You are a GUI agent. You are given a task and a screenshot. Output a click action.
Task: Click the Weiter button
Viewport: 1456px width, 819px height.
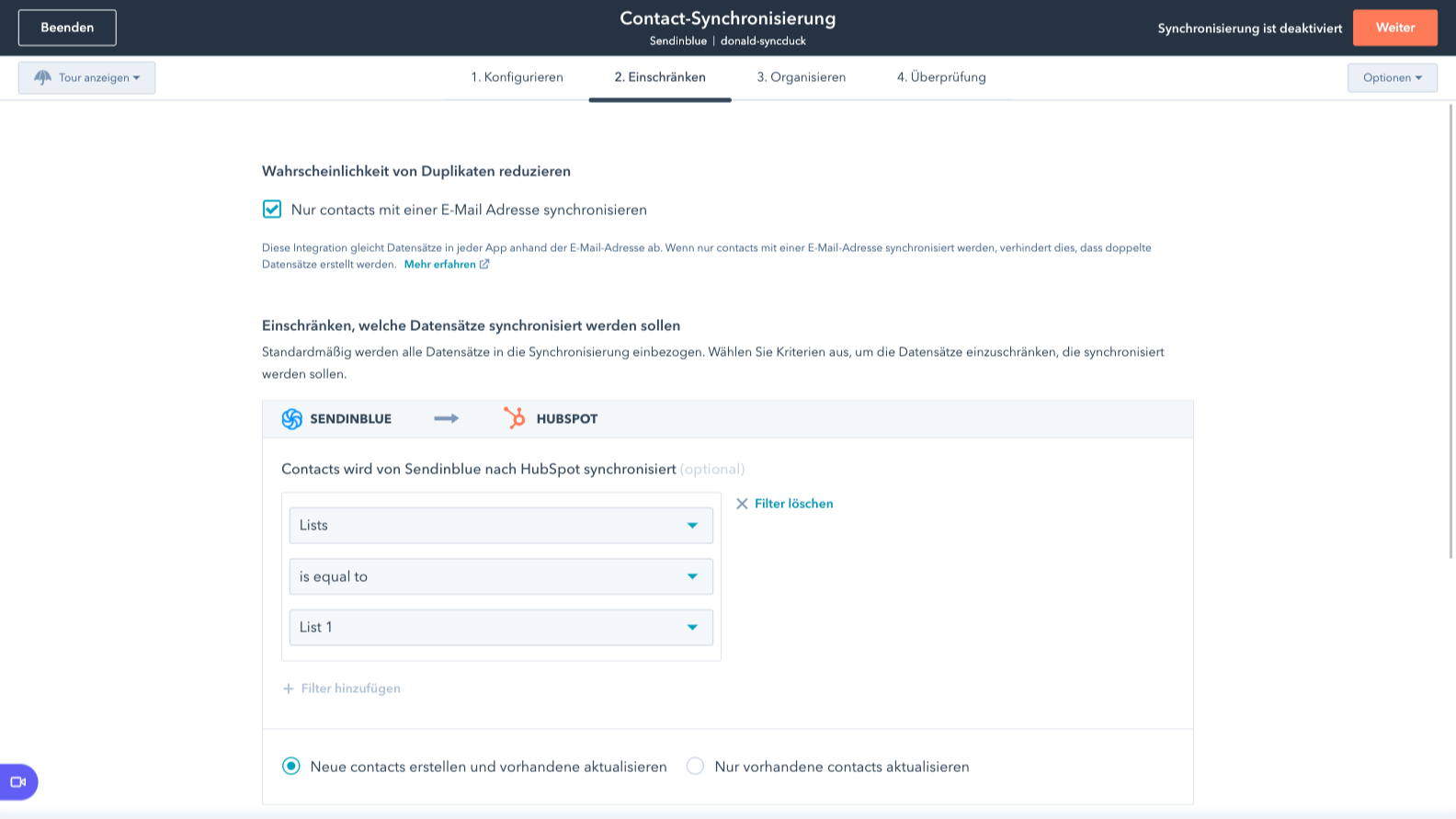[1394, 28]
